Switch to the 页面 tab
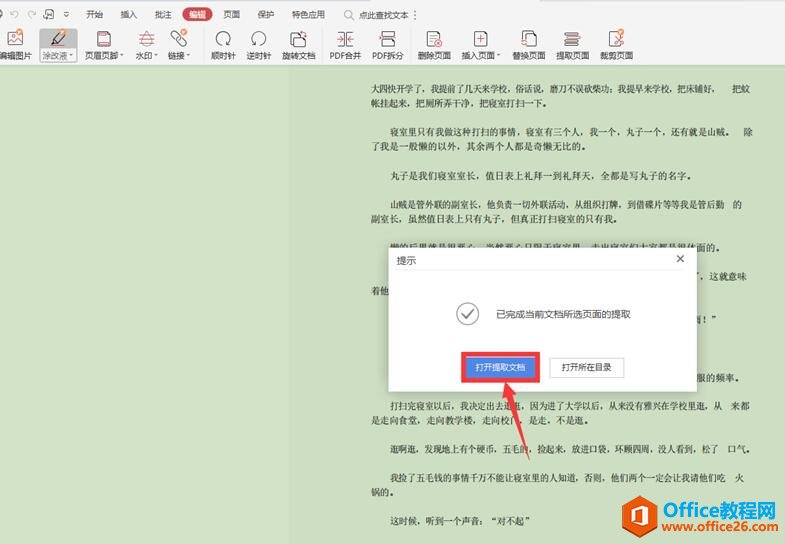This screenshot has width=785, height=544. (231, 15)
